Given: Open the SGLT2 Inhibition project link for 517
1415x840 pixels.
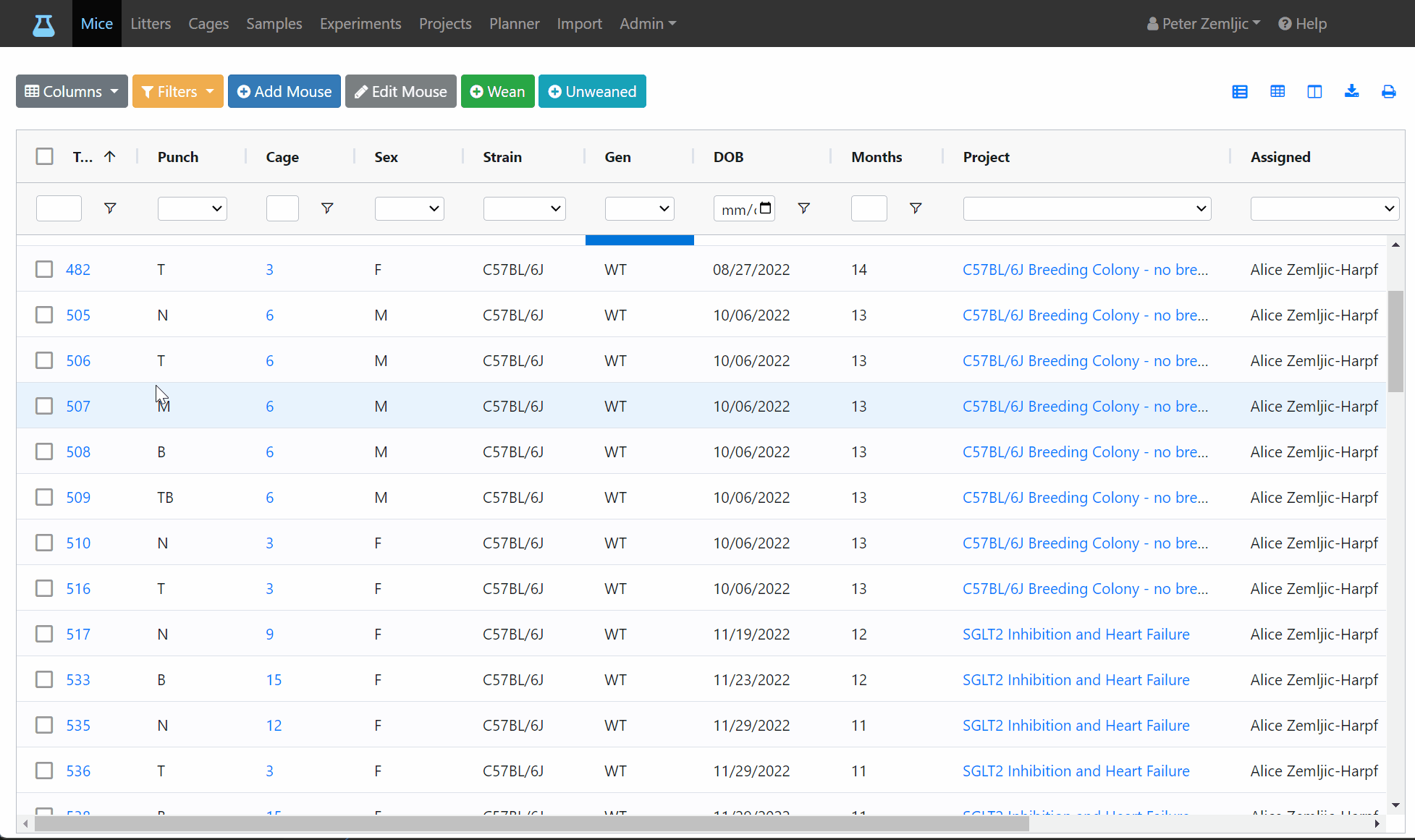Looking at the screenshot, I should coord(1076,635).
